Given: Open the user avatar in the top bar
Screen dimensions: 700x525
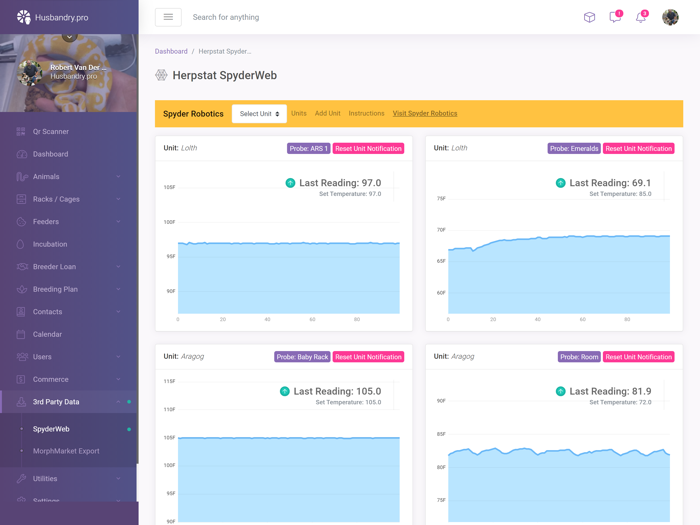Looking at the screenshot, I should (670, 17).
